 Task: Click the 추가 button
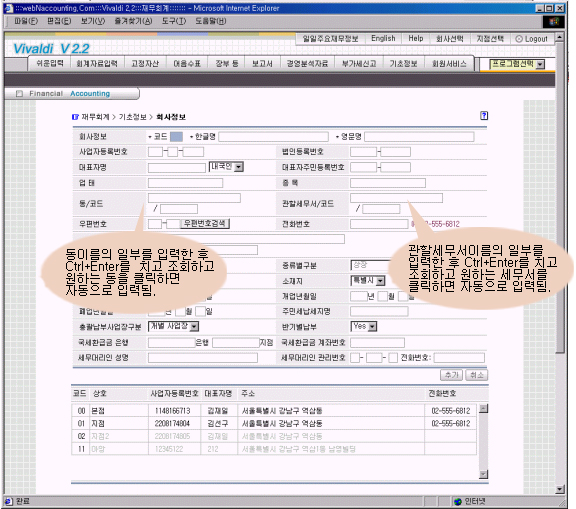(x=451, y=375)
